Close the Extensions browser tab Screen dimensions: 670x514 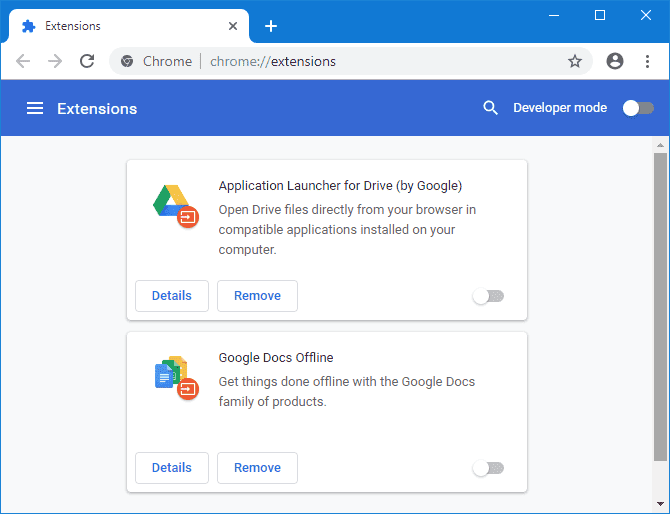pos(233,26)
